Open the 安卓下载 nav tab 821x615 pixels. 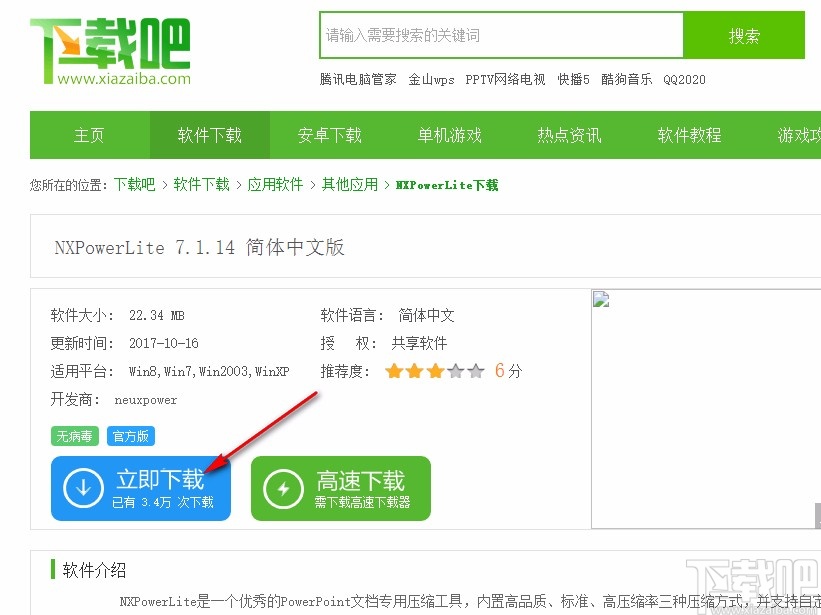click(x=330, y=135)
